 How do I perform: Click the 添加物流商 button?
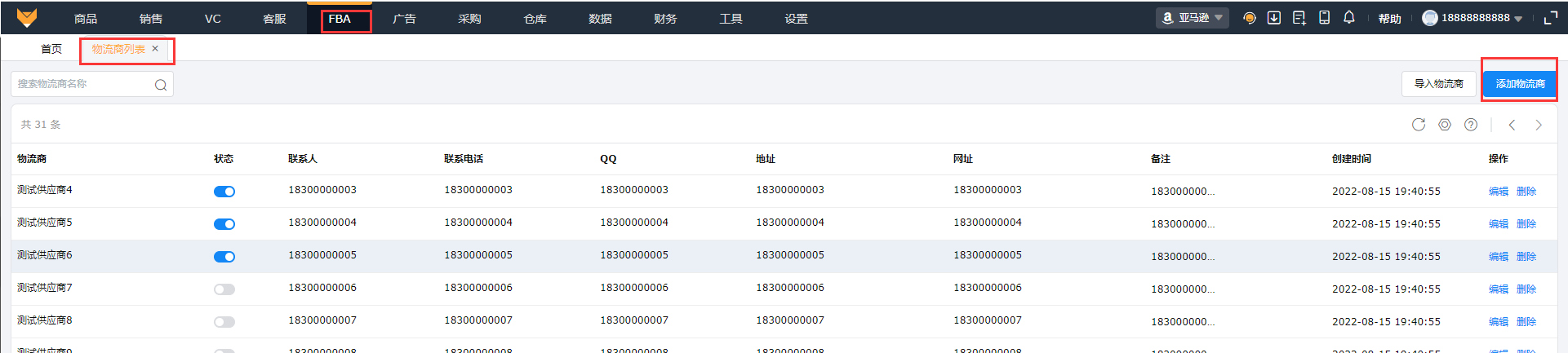pos(1520,84)
